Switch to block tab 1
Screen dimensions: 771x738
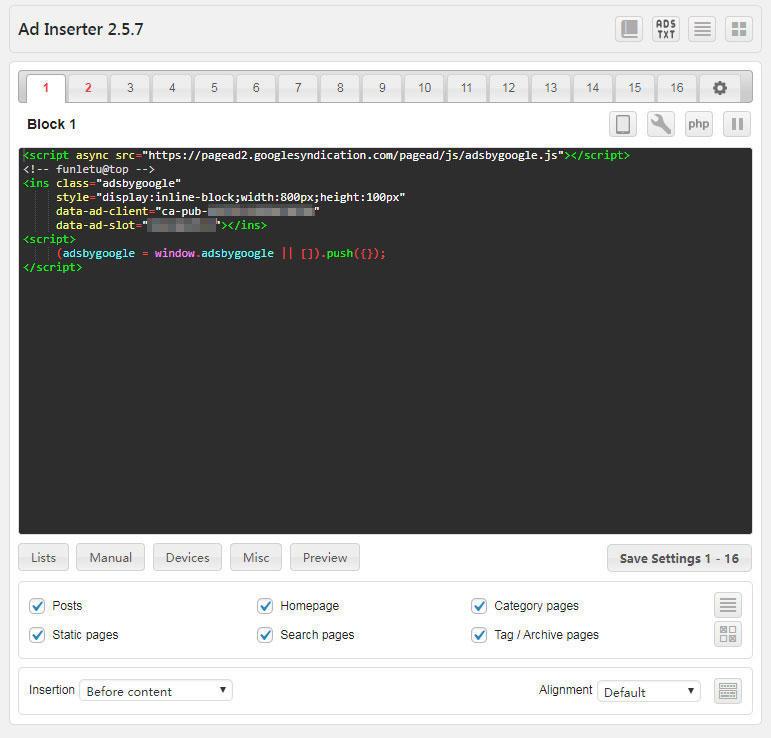pyautogui.click(x=46, y=88)
